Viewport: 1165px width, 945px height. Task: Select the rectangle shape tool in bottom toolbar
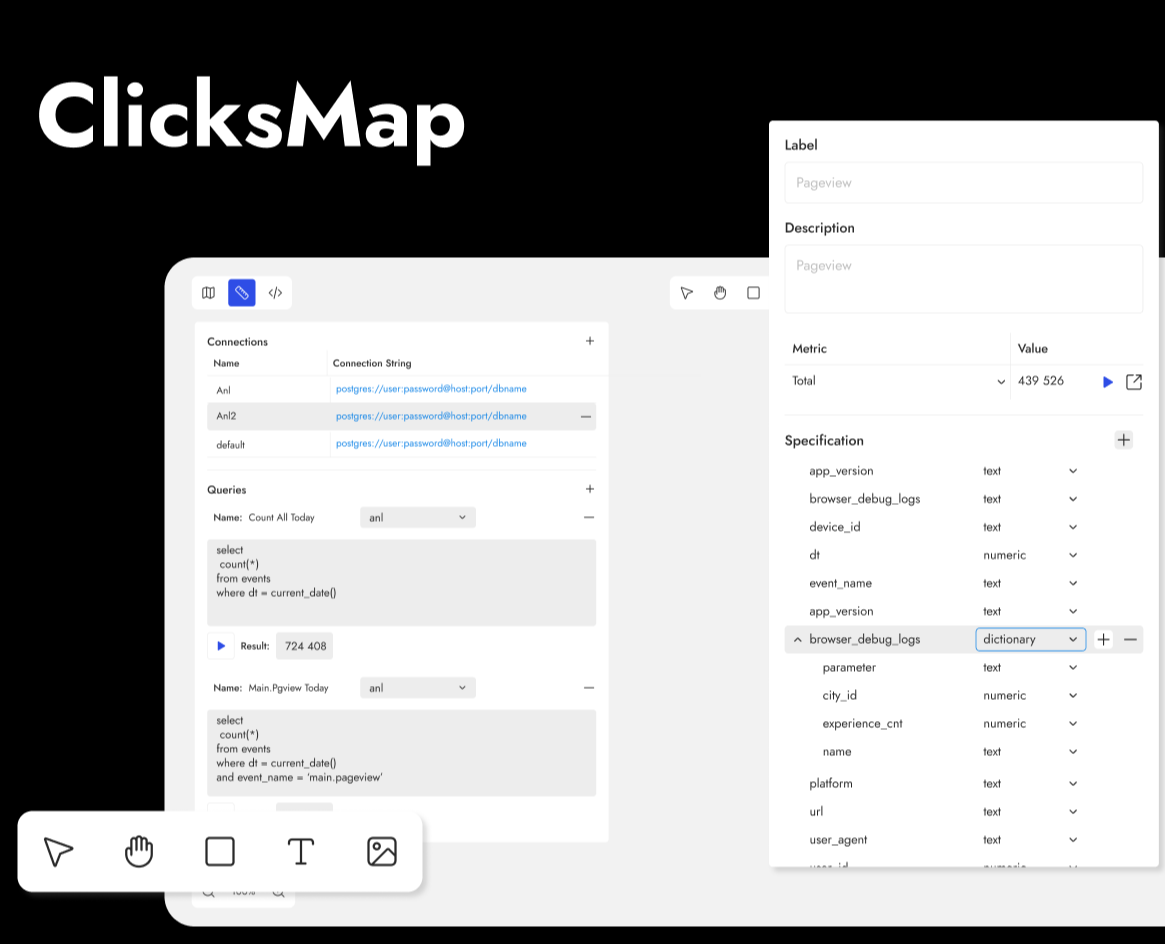point(220,852)
